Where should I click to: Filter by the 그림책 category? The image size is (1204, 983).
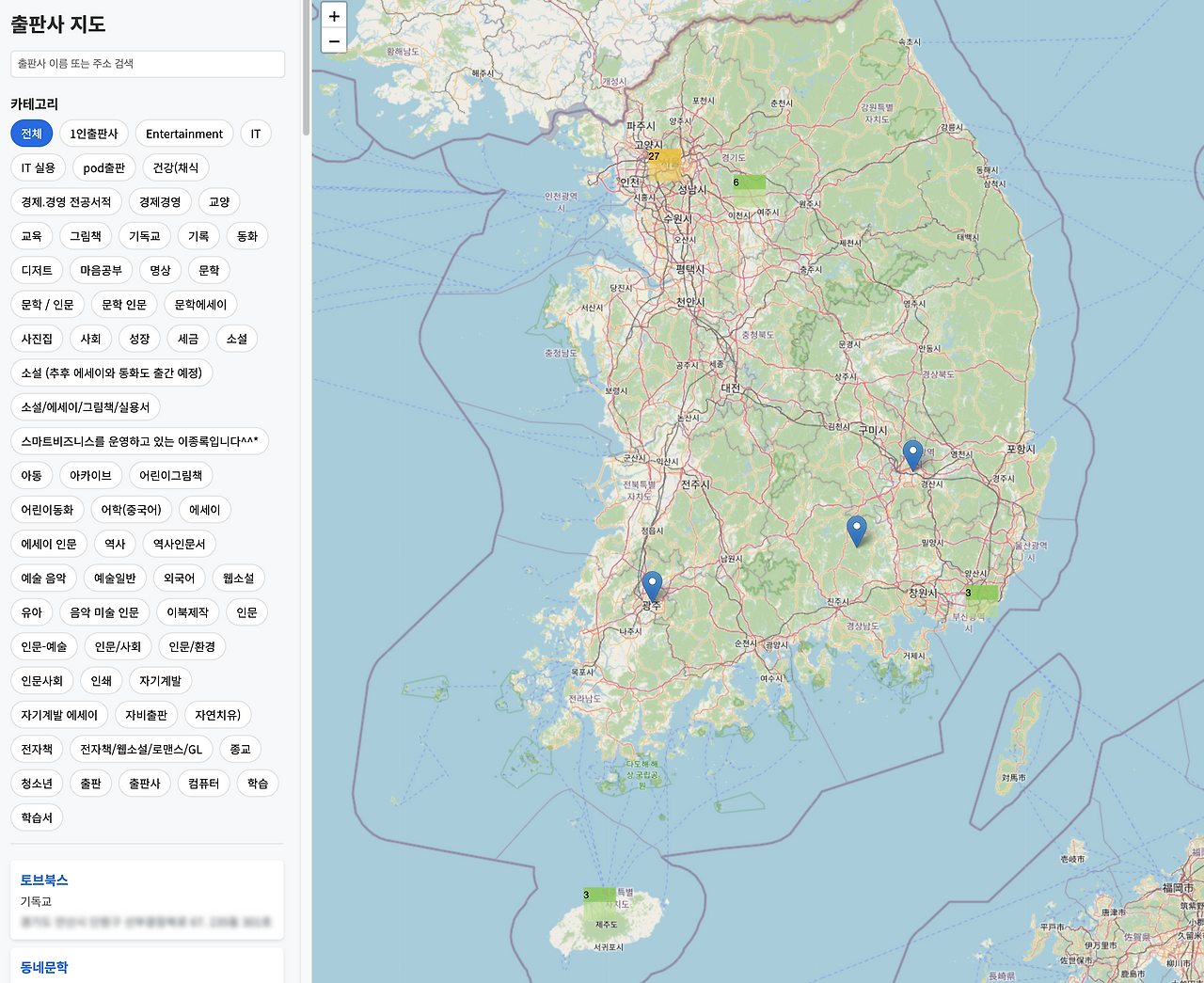tap(86, 236)
